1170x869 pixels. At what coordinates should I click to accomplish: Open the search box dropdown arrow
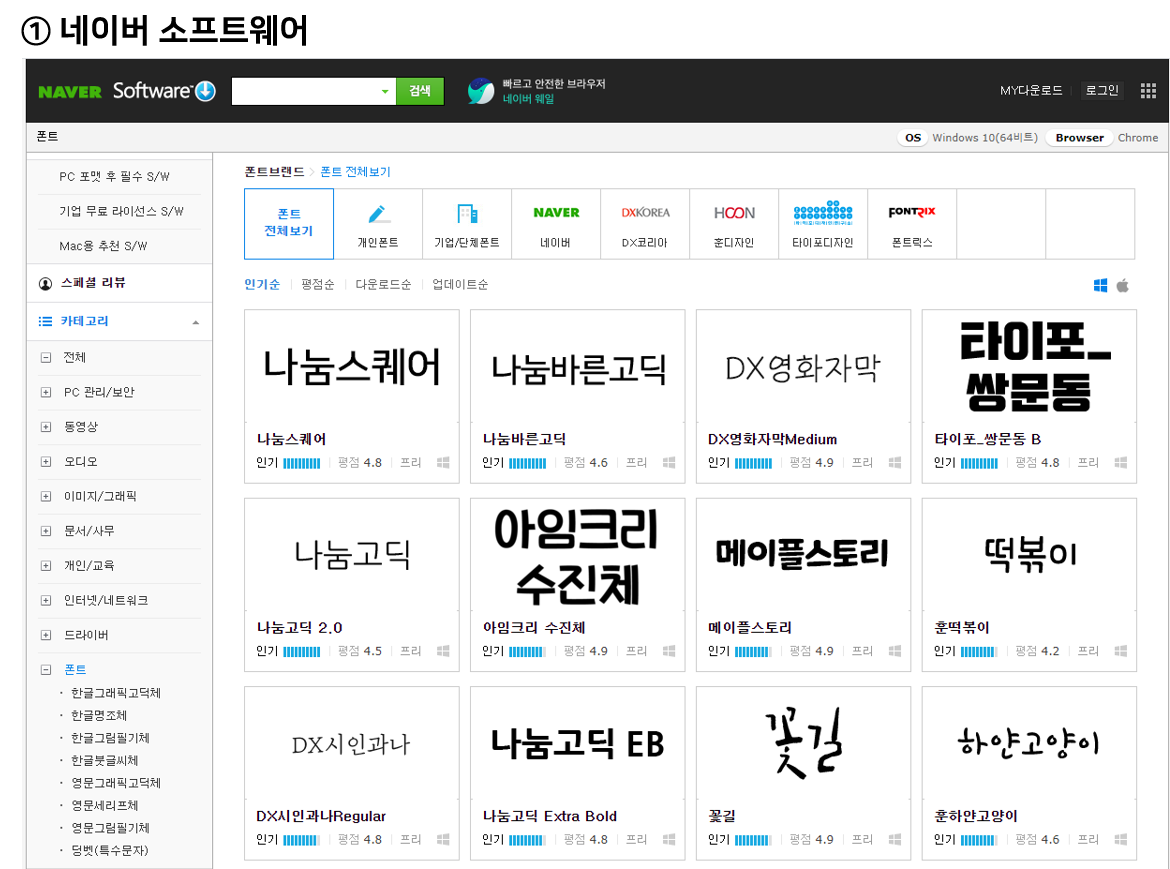(x=385, y=92)
